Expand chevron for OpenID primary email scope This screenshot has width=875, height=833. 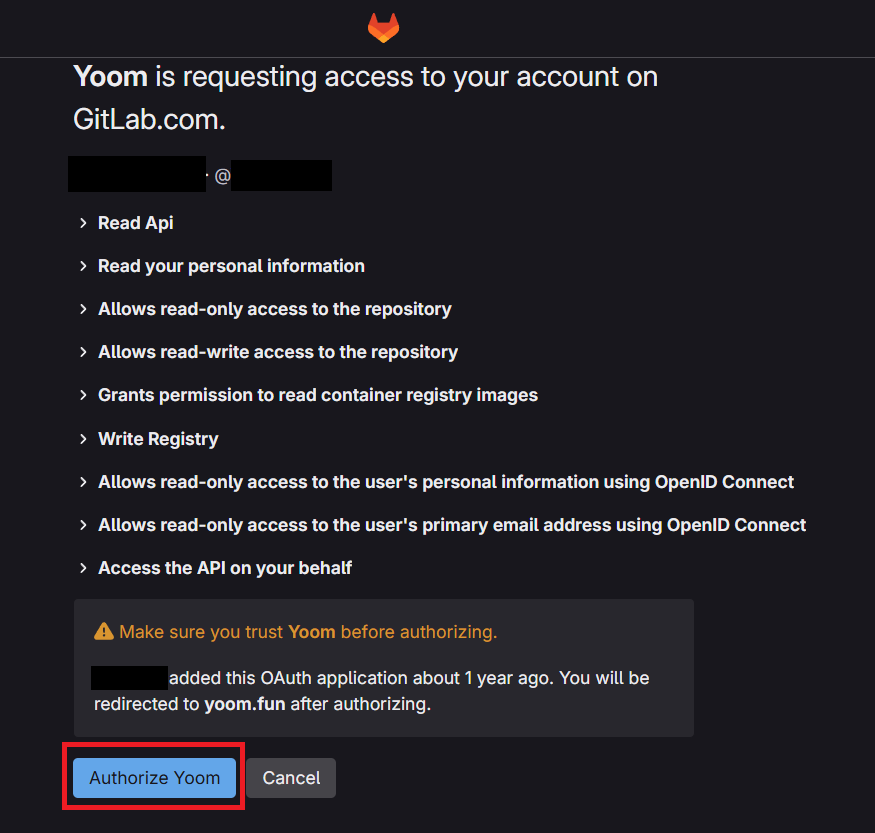click(84, 525)
